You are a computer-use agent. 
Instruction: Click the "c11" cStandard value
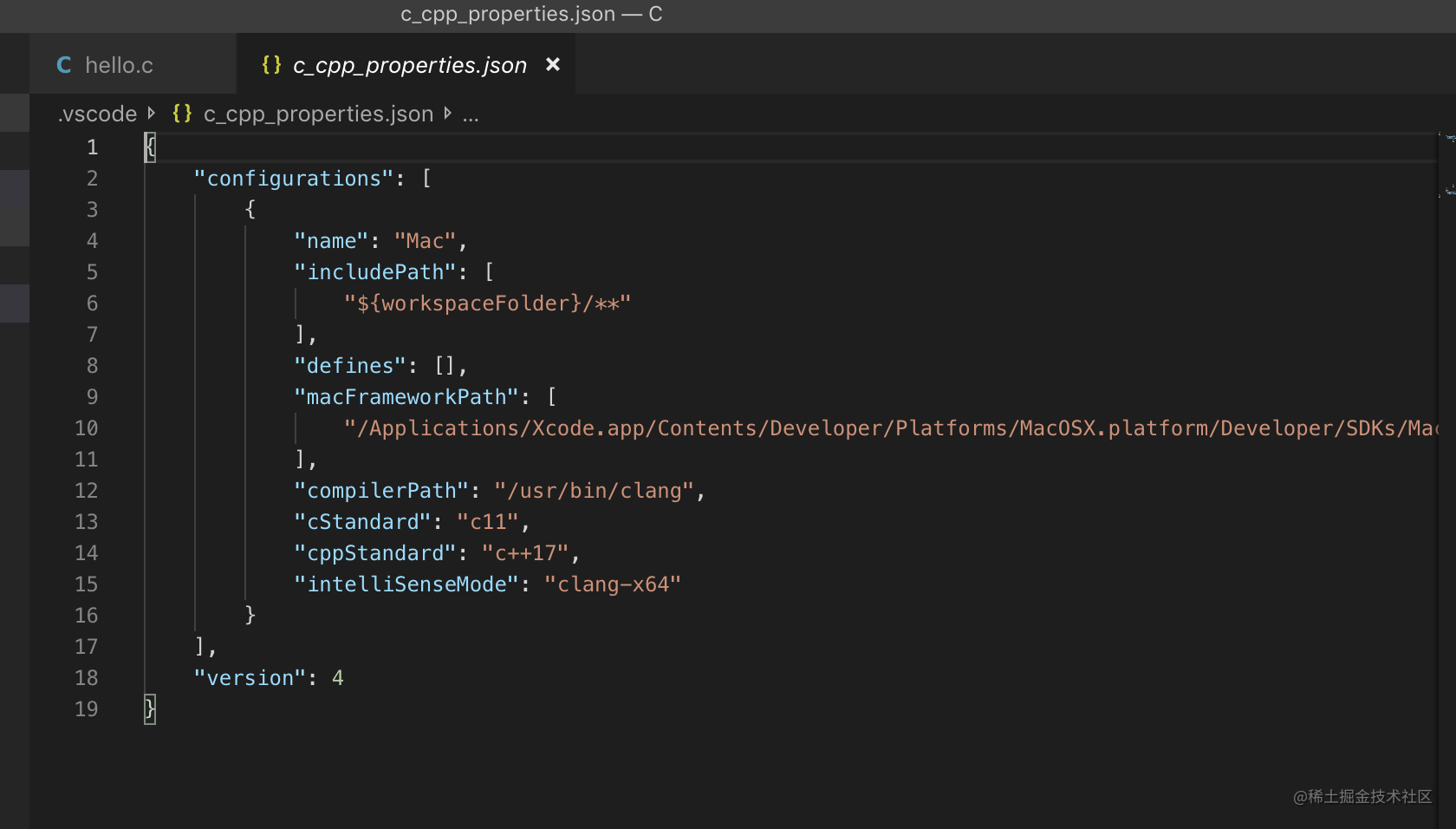[x=489, y=521]
